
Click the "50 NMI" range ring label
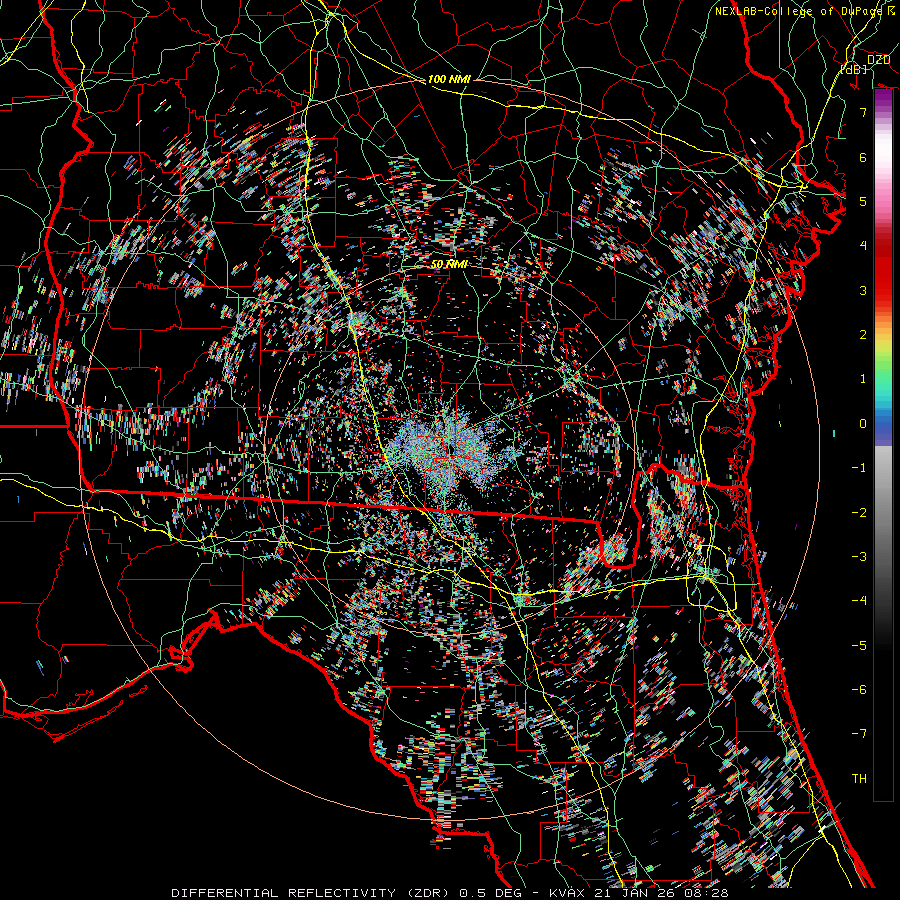tap(449, 264)
